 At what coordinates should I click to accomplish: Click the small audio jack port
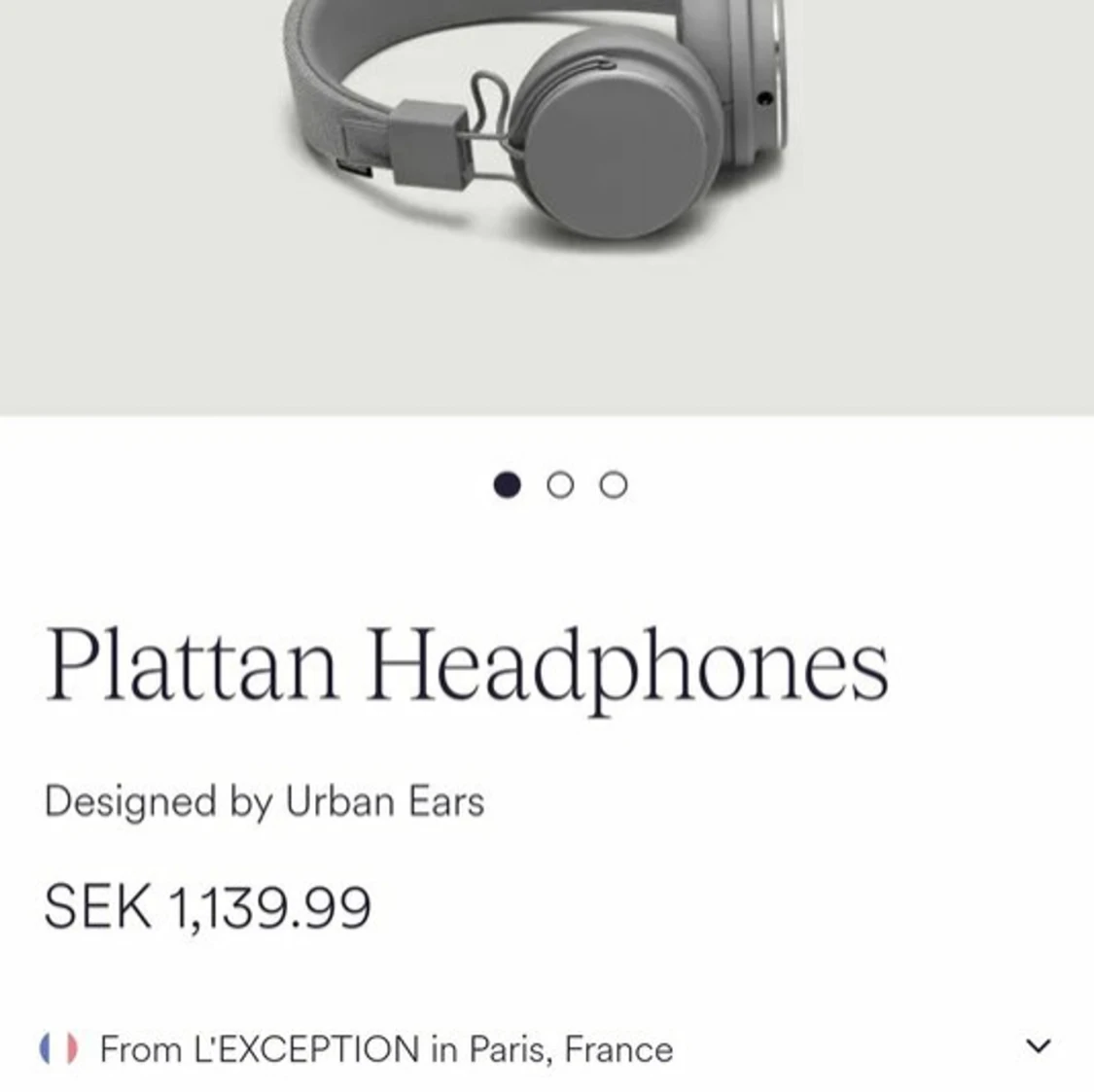tap(764, 99)
